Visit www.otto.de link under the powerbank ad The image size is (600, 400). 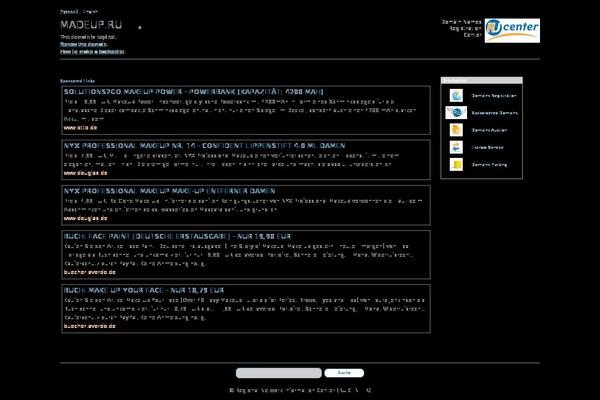(80, 128)
